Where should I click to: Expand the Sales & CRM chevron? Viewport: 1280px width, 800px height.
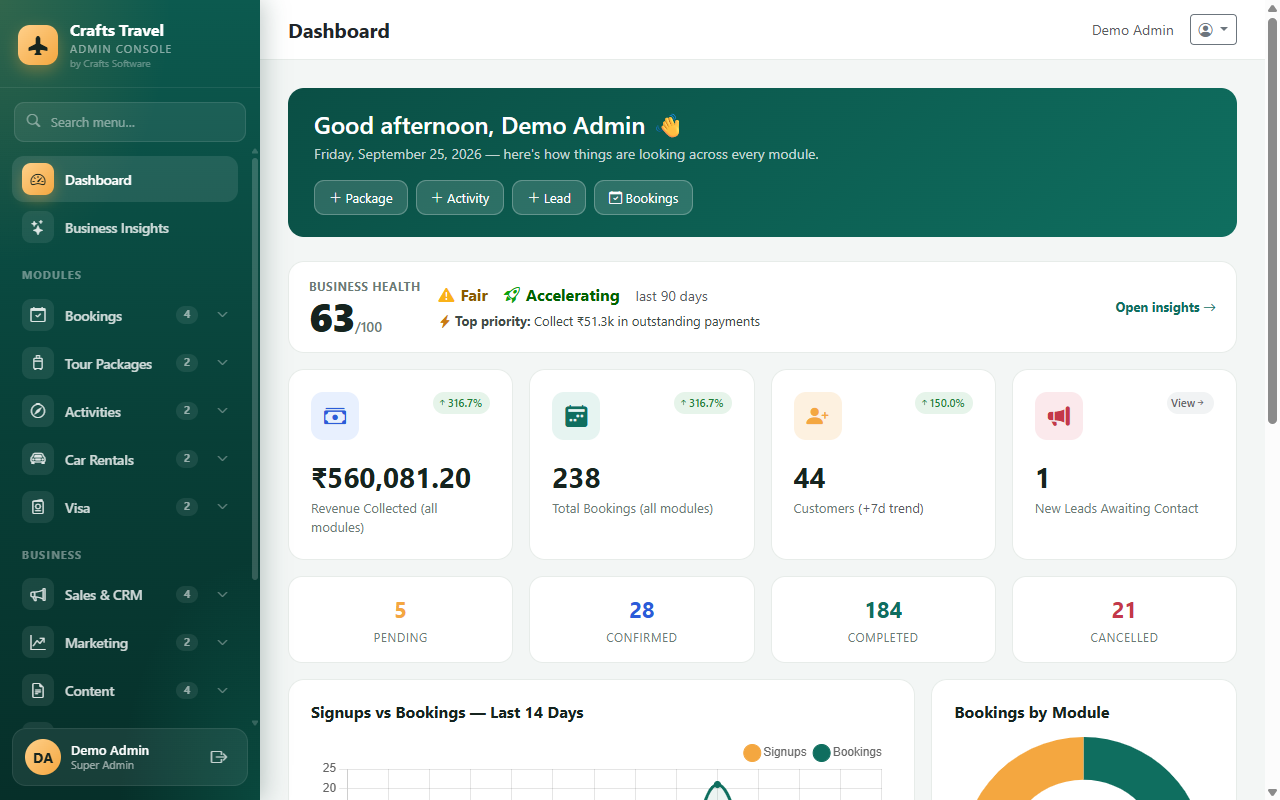222,594
